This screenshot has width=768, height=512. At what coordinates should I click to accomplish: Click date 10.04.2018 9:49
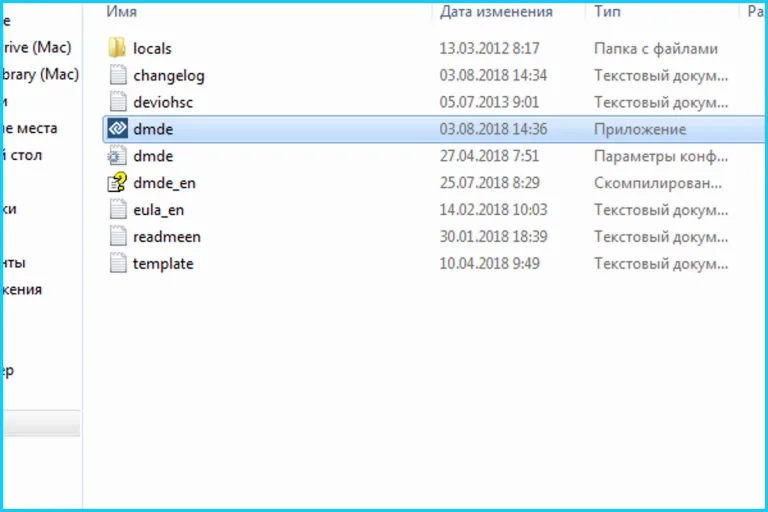(489, 264)
